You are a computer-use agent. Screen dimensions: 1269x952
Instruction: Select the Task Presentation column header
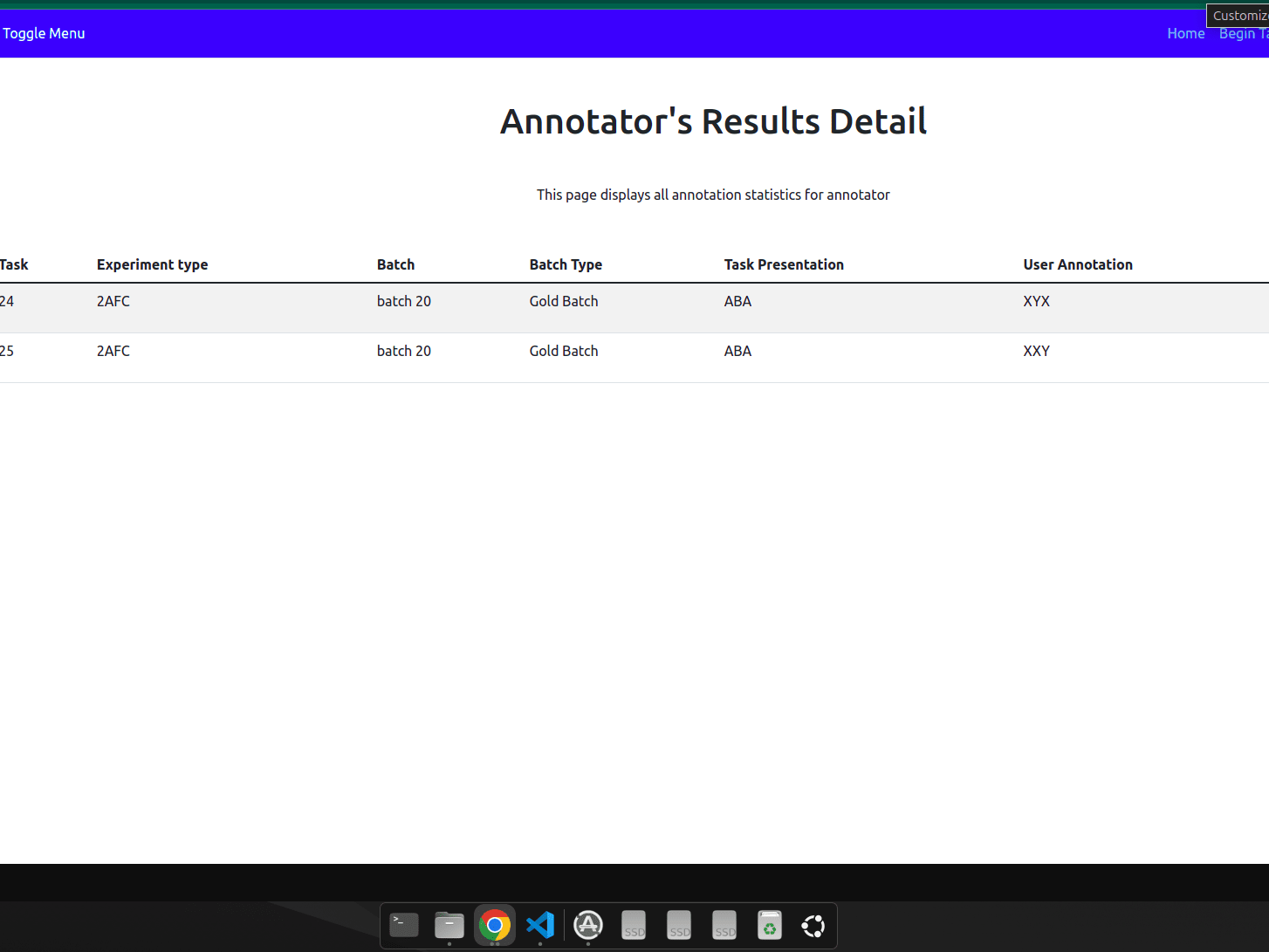pos(784,264)
